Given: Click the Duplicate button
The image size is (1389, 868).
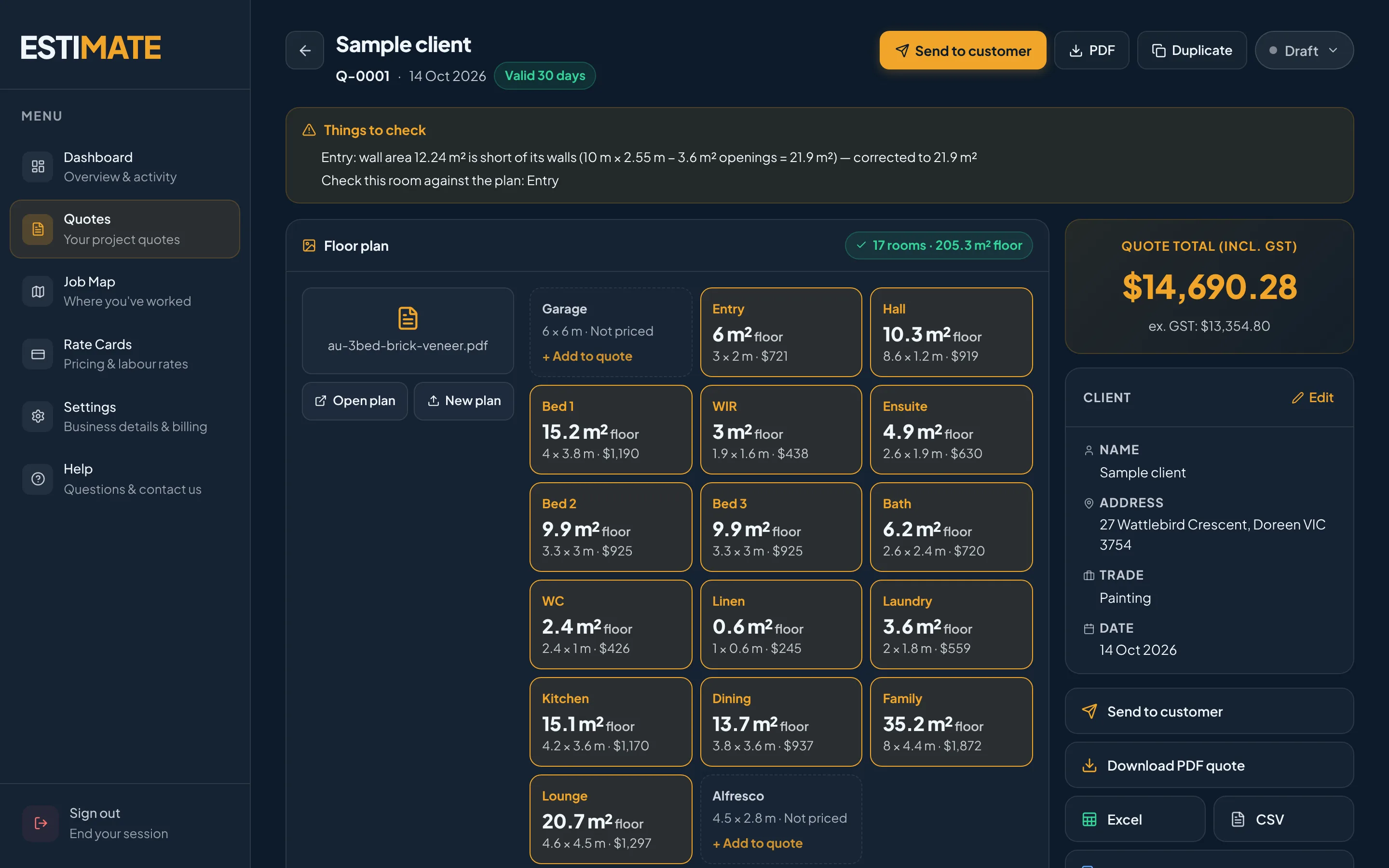Looking at the screenshot, I should pyautogui.click(x=1192, y=51).
